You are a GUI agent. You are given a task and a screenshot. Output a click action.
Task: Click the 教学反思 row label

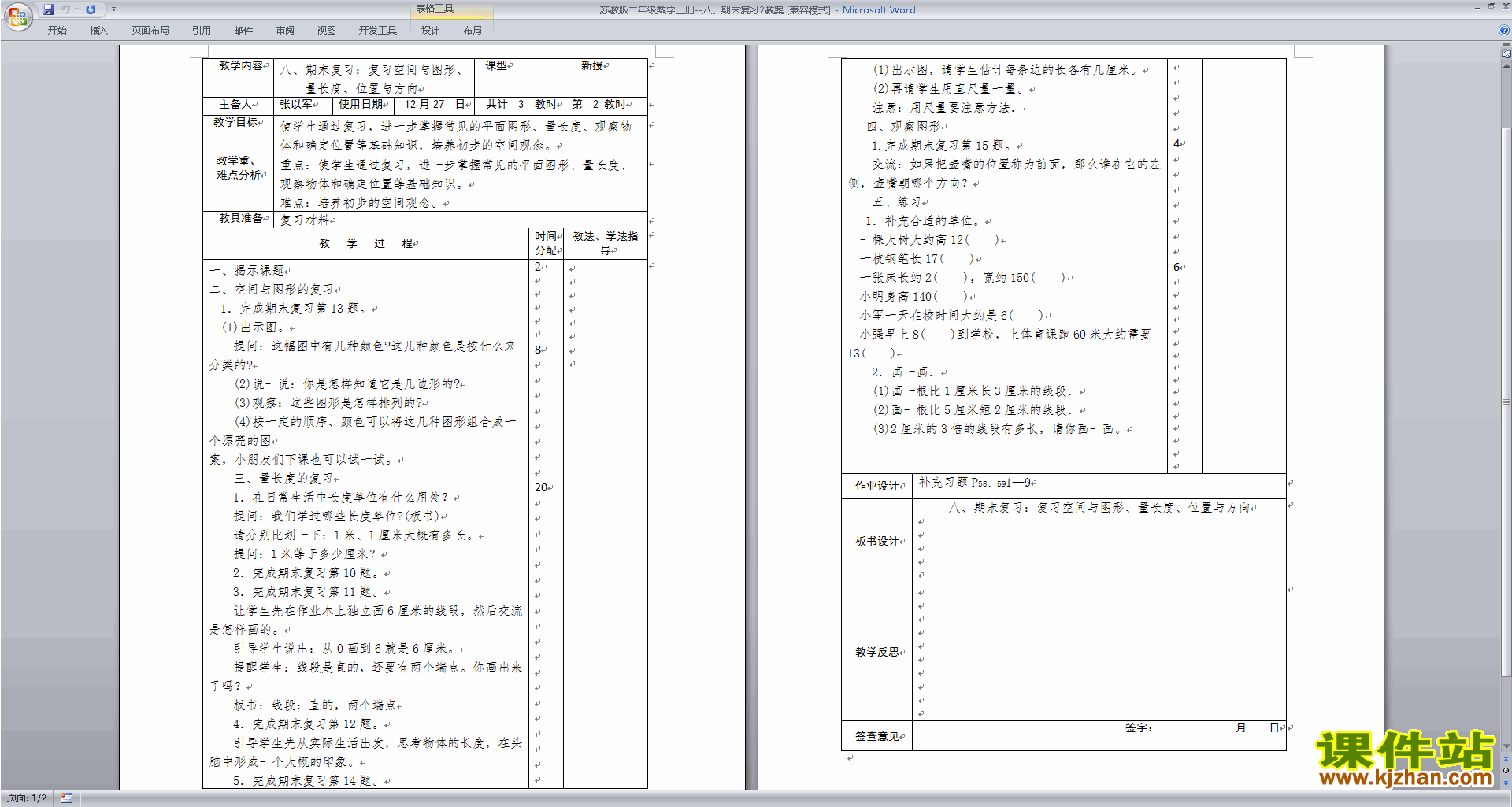877,652
